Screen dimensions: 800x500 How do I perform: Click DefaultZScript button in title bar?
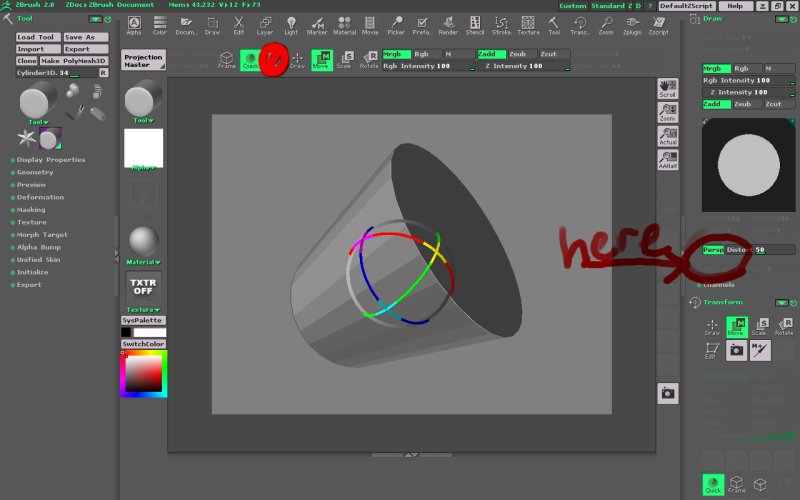coord(686,6)
